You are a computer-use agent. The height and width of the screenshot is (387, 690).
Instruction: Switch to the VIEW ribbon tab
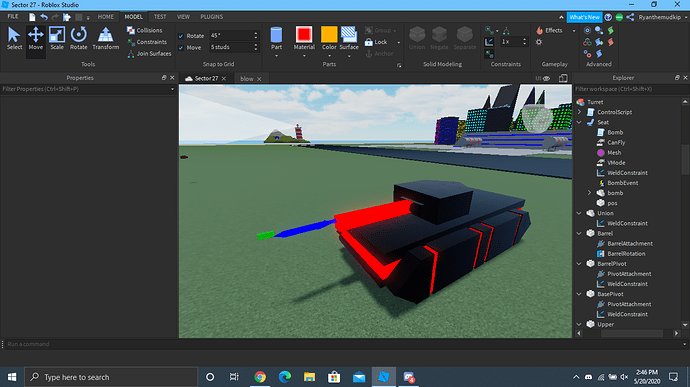pos(183,17)
